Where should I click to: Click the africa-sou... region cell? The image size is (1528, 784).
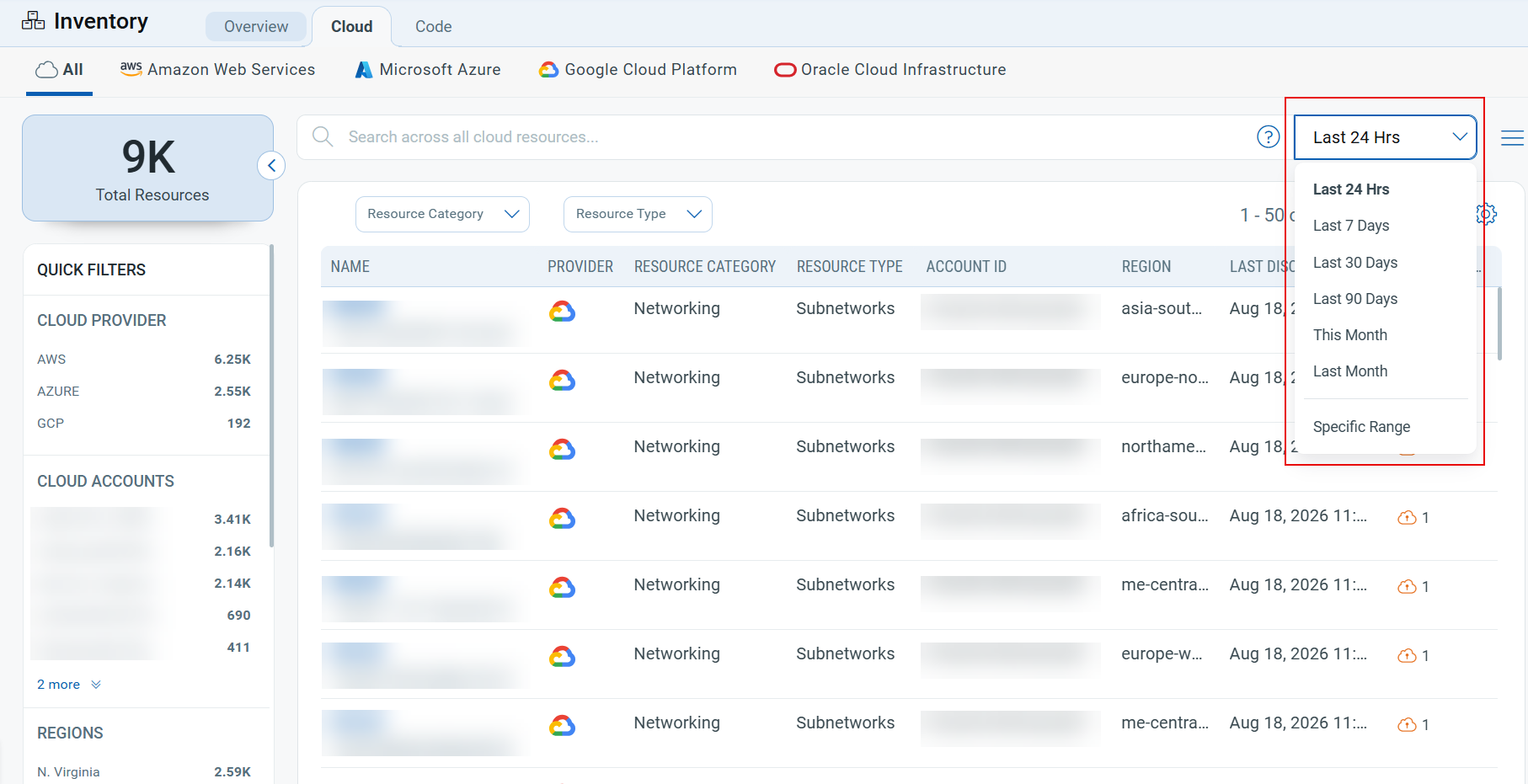point(1165,516)
